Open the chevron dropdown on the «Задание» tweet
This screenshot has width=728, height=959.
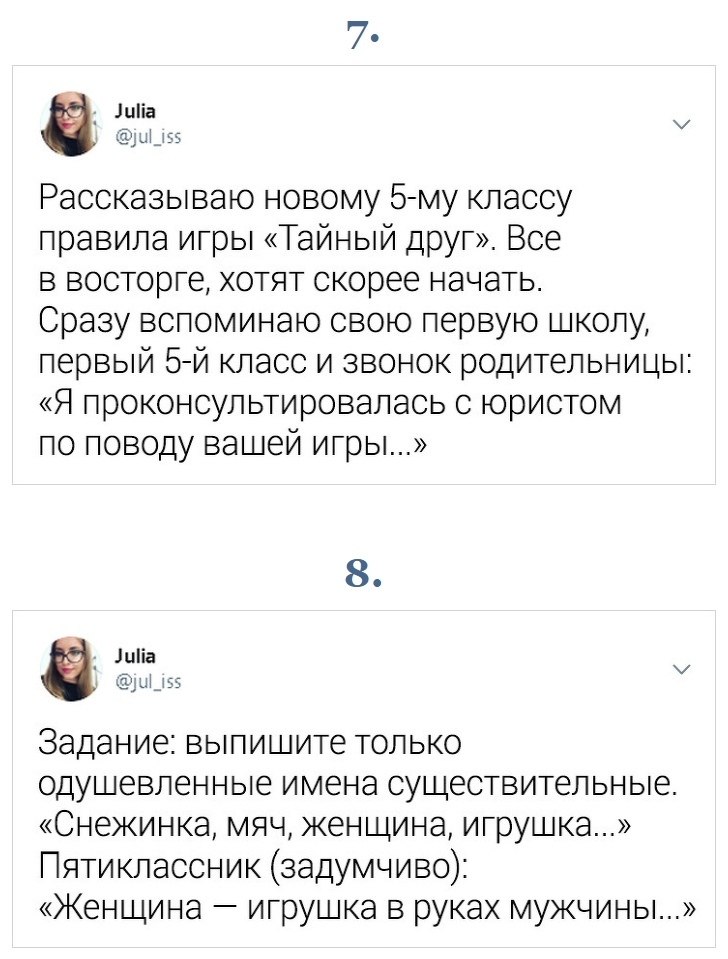pos(682,669)
